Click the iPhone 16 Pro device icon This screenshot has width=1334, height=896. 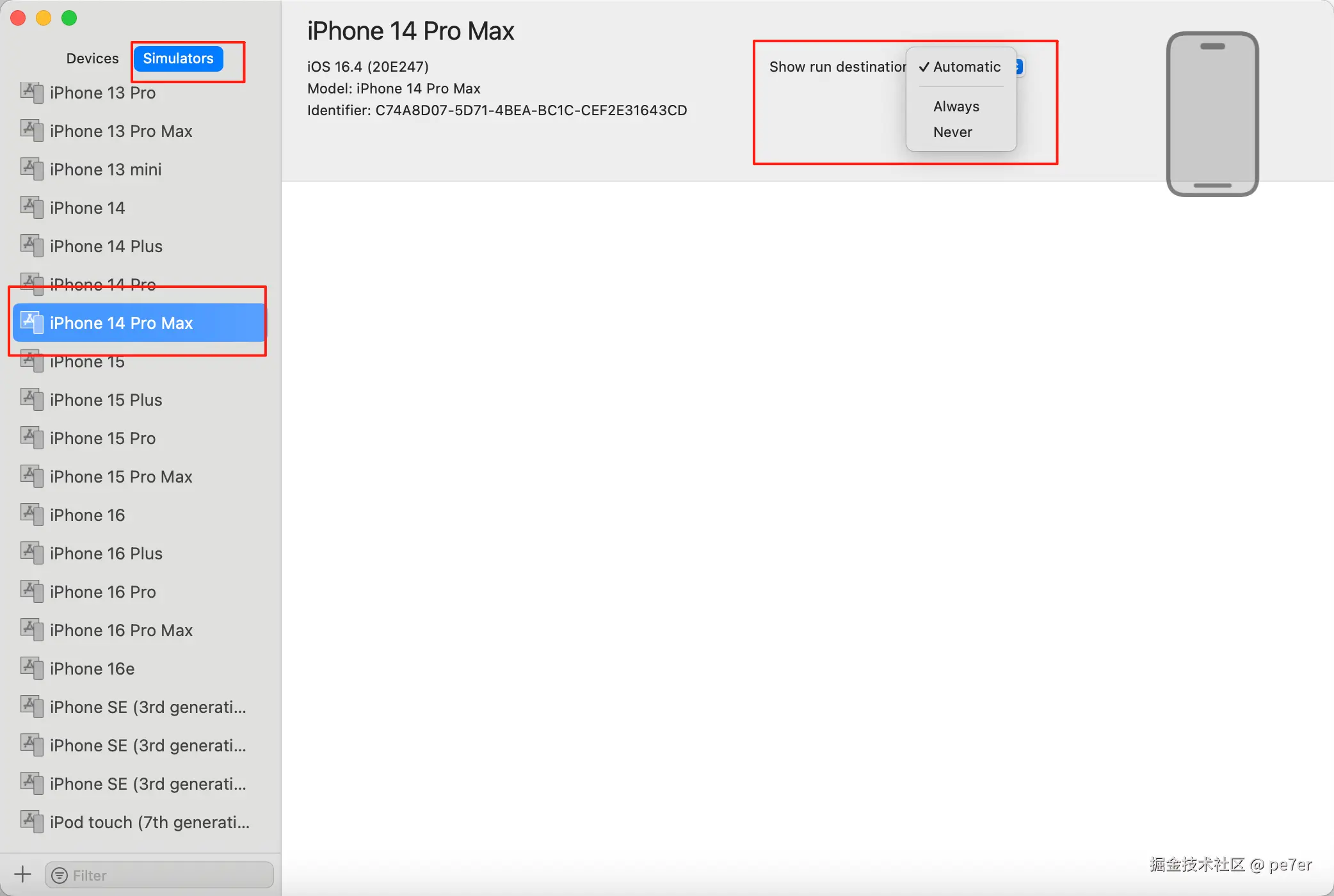(x=32, y=591)
